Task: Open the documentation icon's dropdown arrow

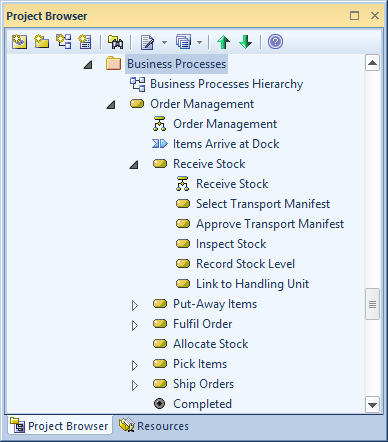Action: point(164,42)
